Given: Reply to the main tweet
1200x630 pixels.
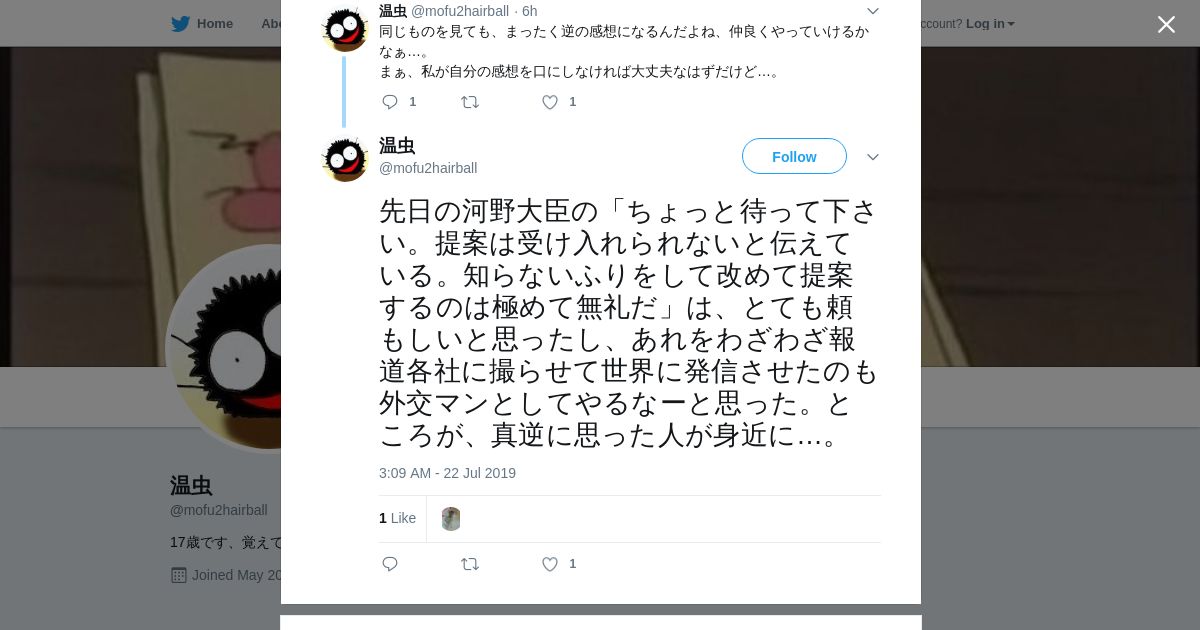Looking at the screenshot, I should point(391,564).
